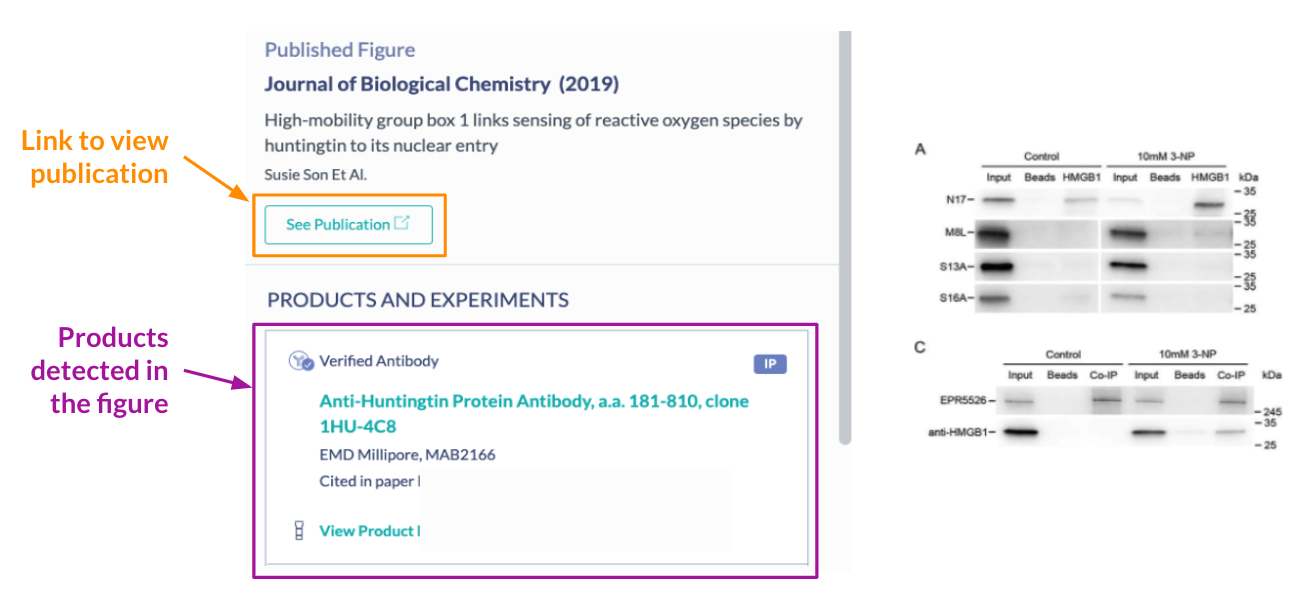The image size is (1312, 614).
Task: Click the Published Figure heading
Action: pyautogui.click(x=339, y=50)
